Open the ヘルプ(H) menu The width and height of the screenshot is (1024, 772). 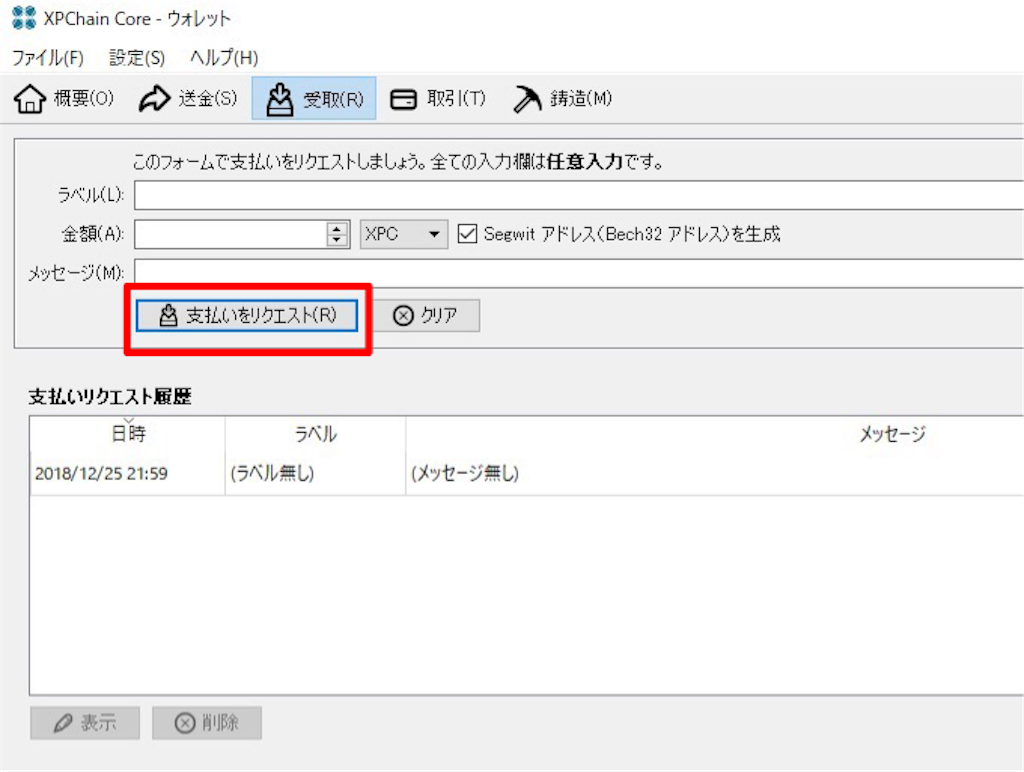click(x=224, y=57)
